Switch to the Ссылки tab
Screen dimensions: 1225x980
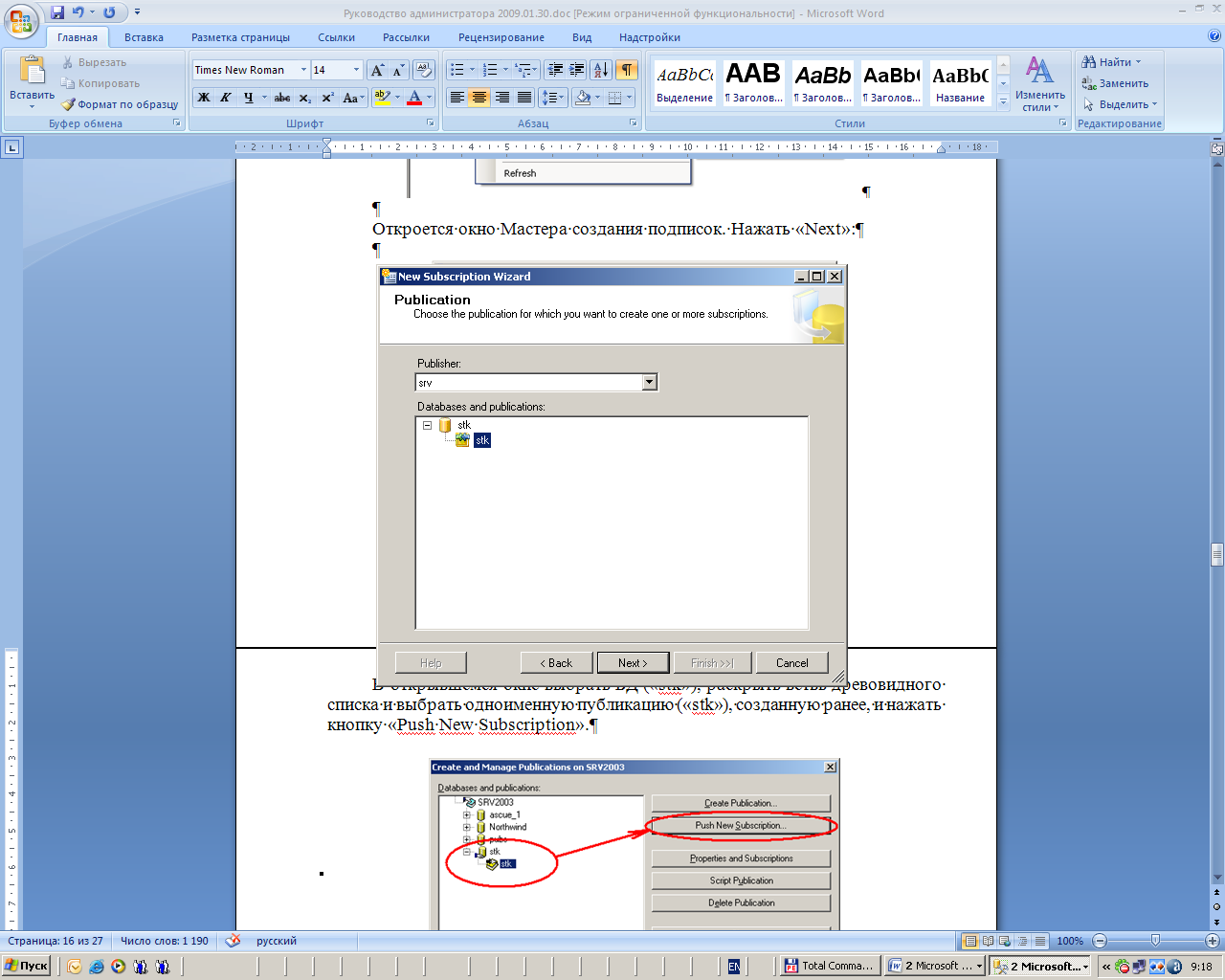tap(336, 37)
